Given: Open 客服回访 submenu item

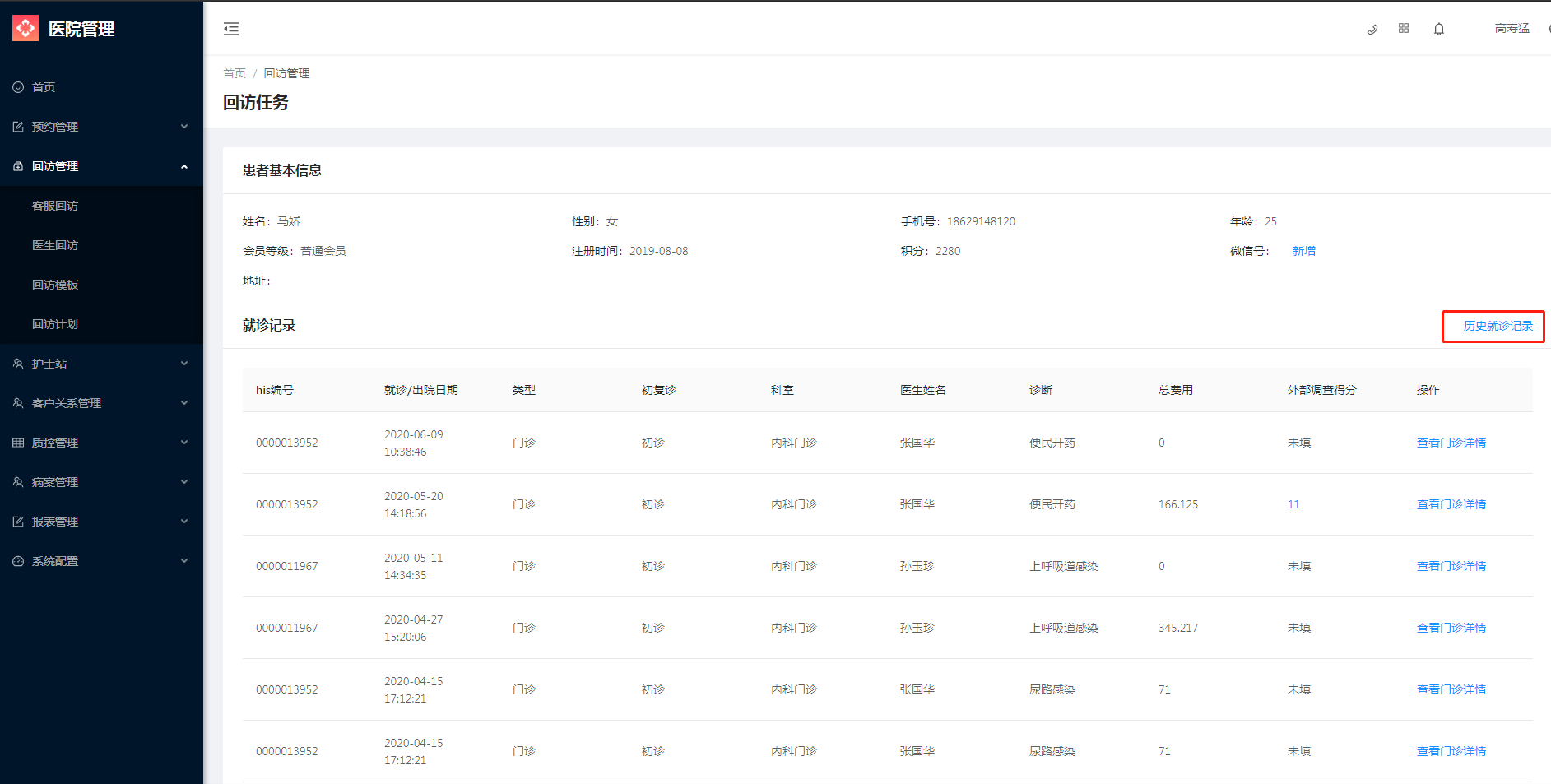Looking at the screenshot, I should click(x=55, y=206).
